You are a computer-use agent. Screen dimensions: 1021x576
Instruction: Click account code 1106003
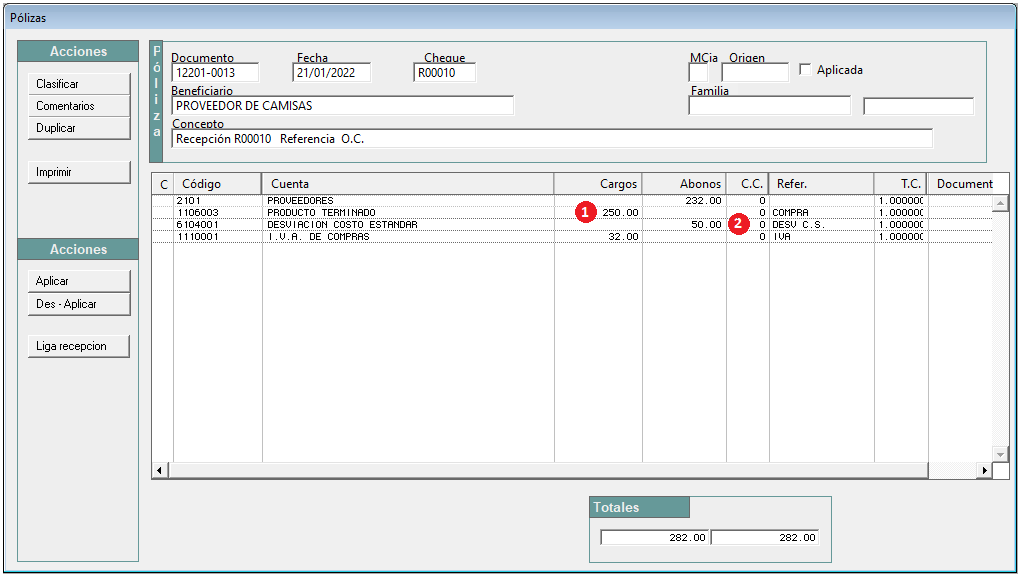197,213
